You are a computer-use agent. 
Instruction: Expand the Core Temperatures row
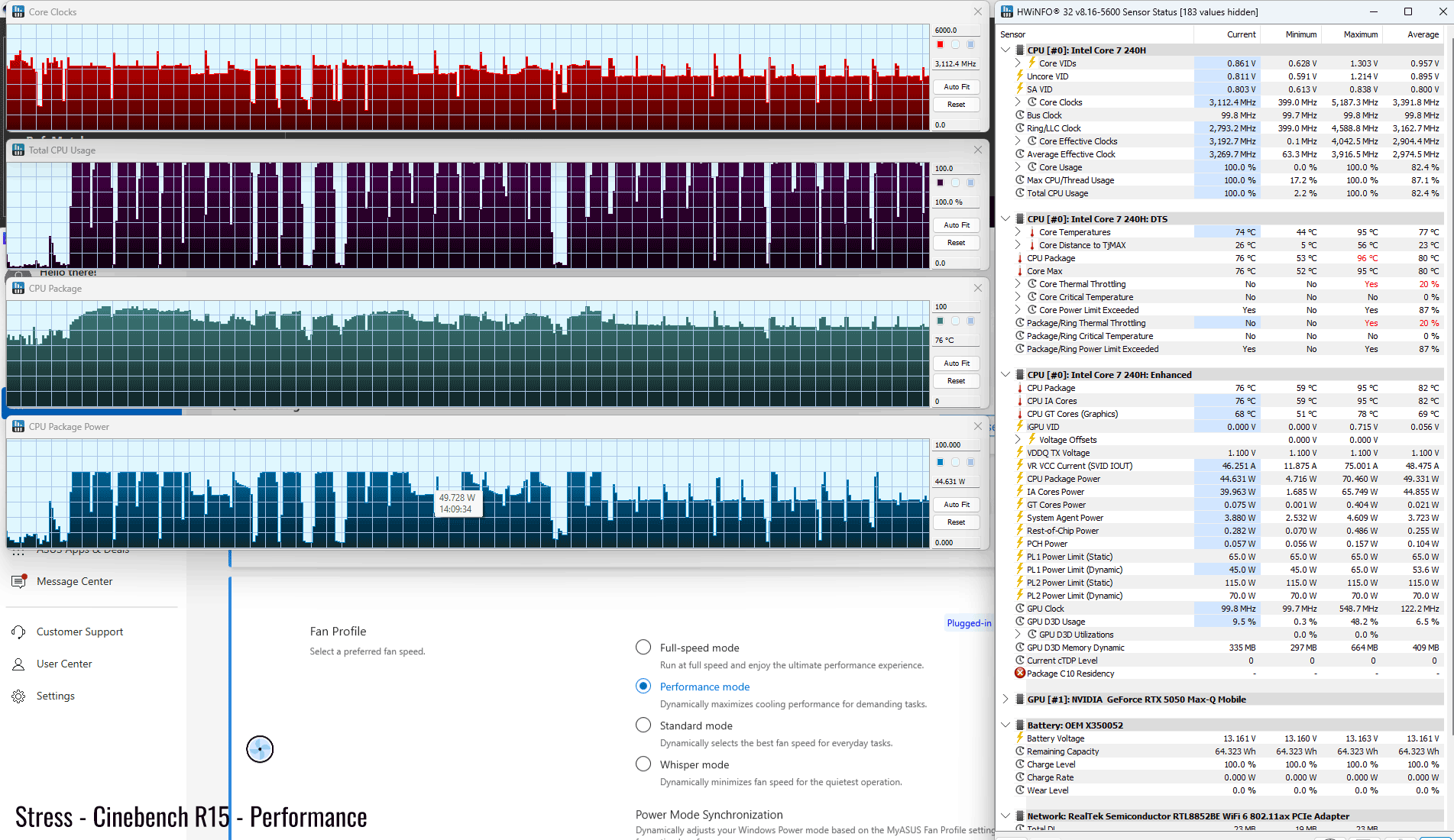pyautogui.click(x=1018, y=232)
